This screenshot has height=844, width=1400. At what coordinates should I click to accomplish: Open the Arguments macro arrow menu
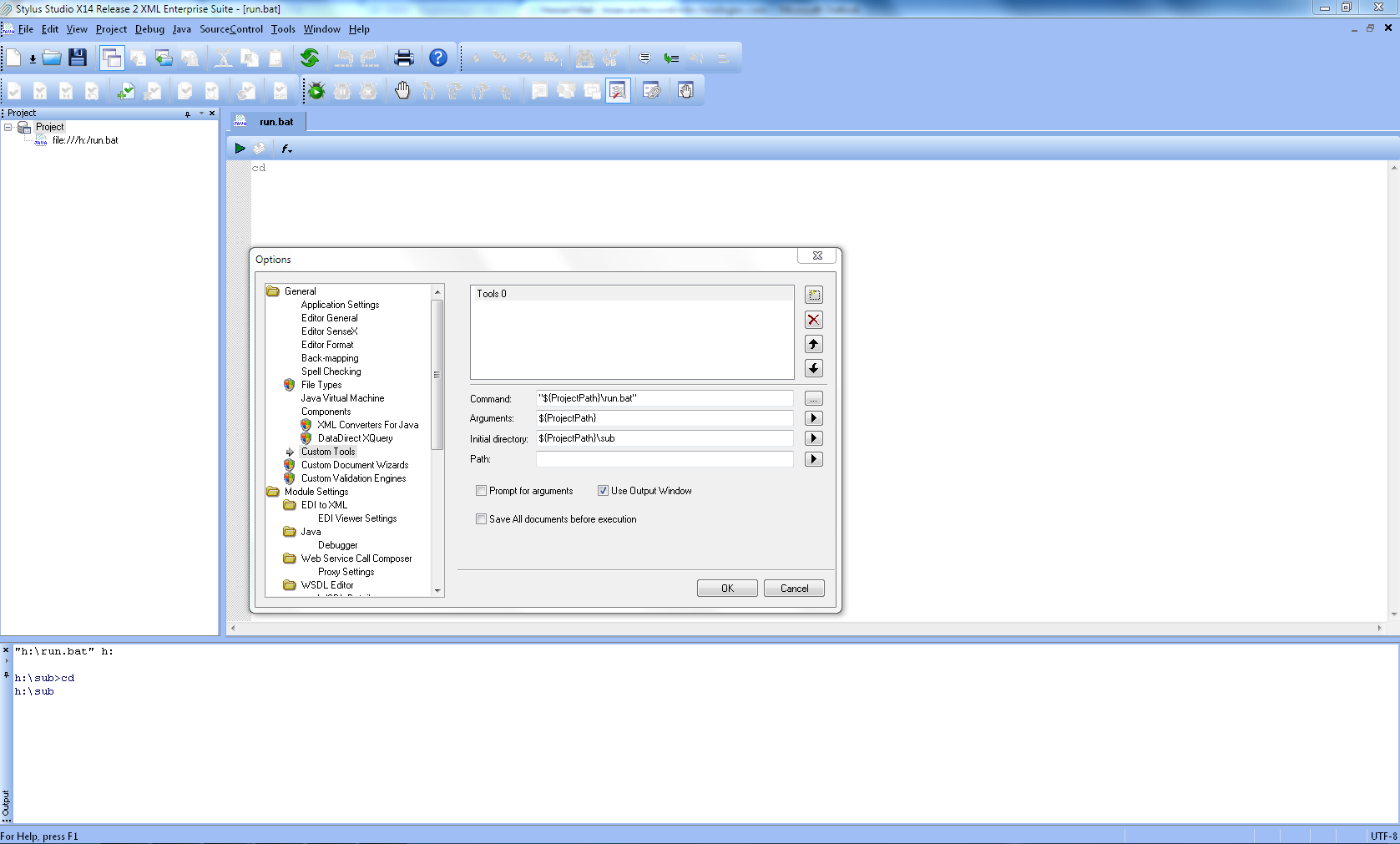point(814,418)
